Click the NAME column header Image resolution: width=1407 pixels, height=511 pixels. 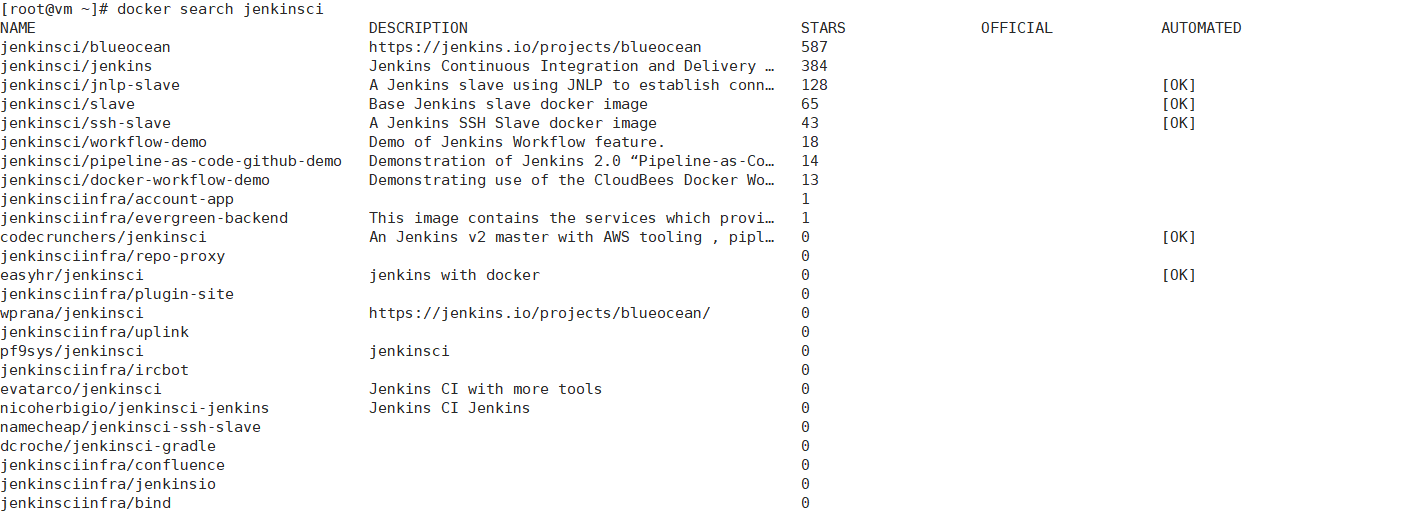(18, 28)
